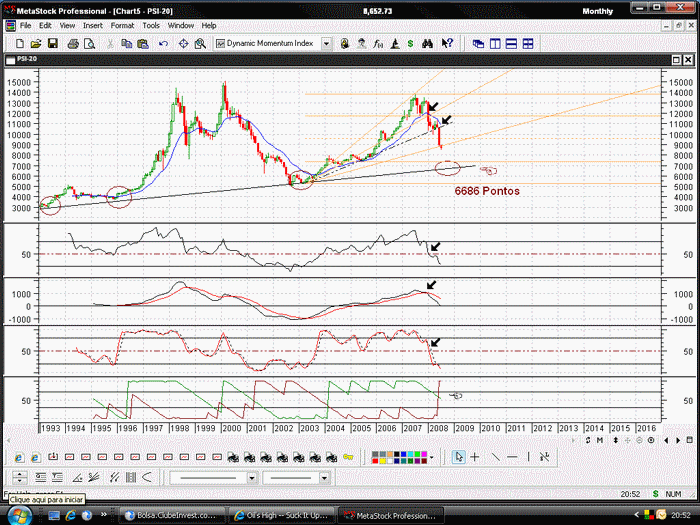Toggle the horizontal line drawing tool
700x525 pixels.
point(512,457)
